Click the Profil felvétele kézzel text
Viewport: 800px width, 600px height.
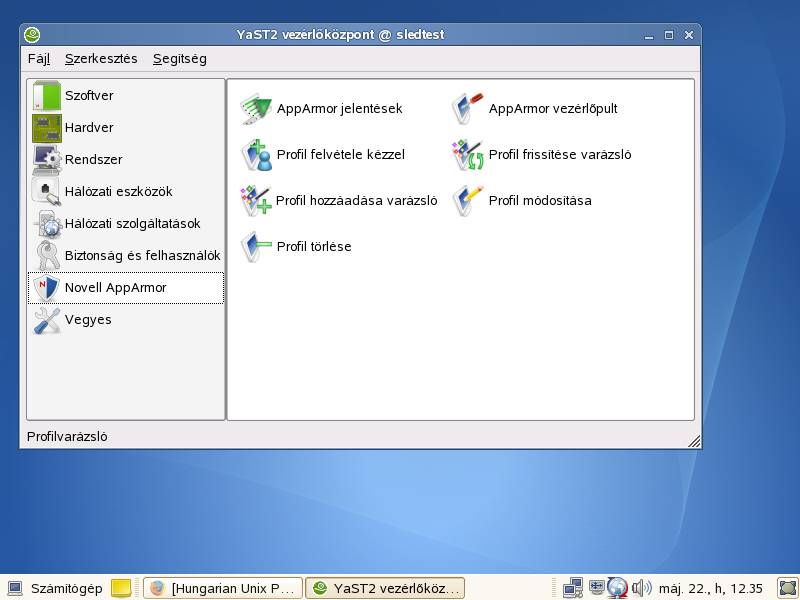coord(340,155)
